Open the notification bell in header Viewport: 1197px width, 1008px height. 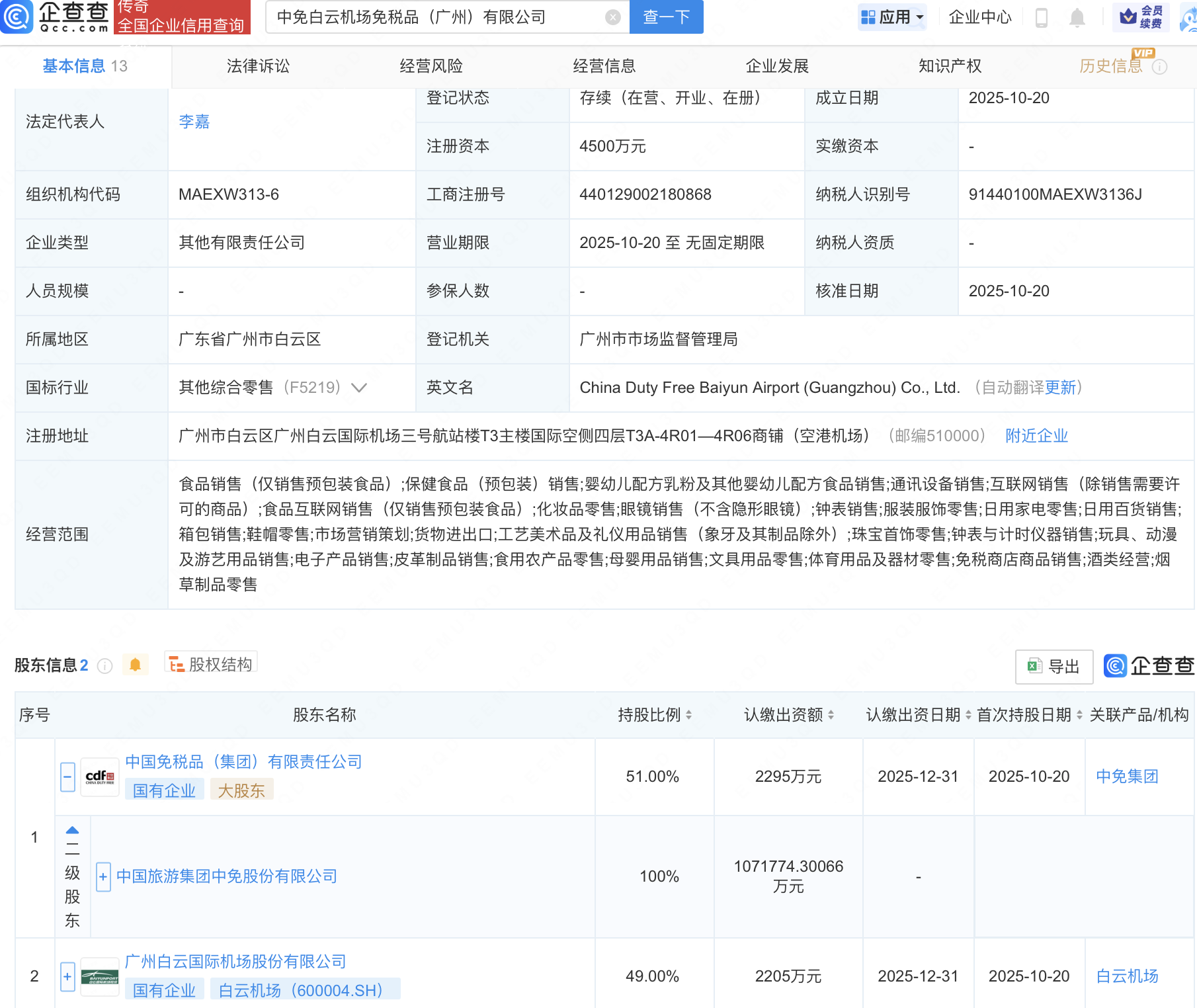[1077, 17]
